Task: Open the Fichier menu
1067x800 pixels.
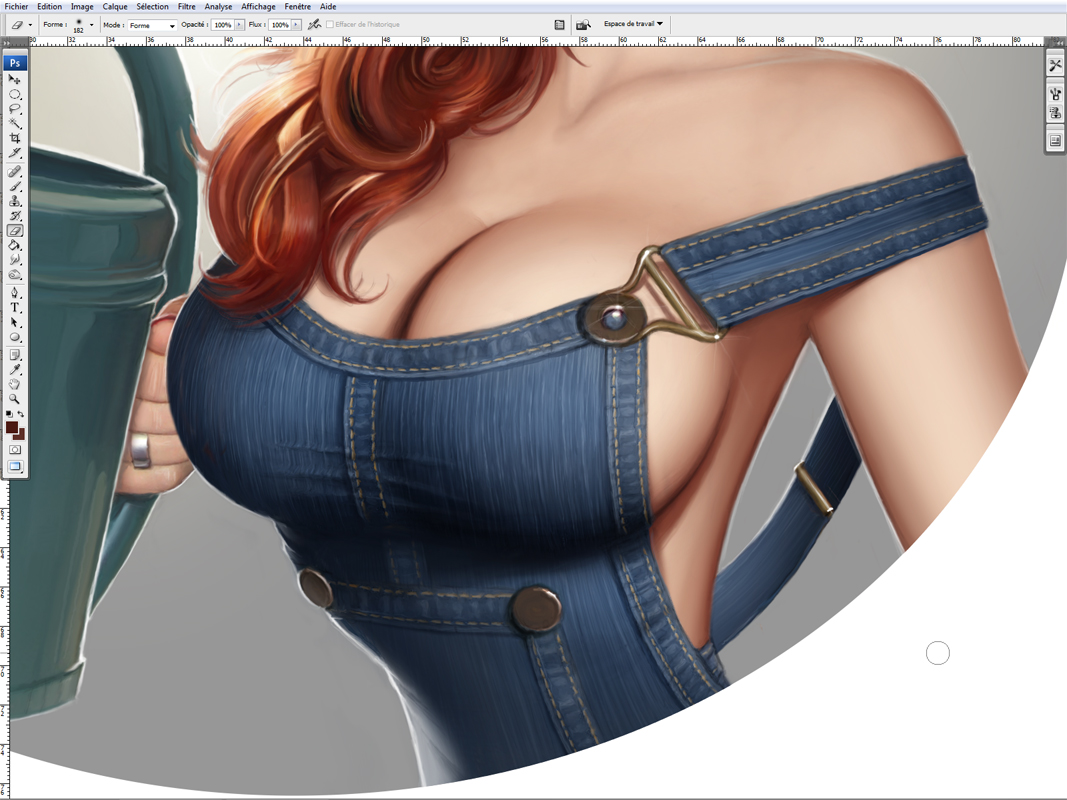Action: pyautogui.click(x=16, y=6)
